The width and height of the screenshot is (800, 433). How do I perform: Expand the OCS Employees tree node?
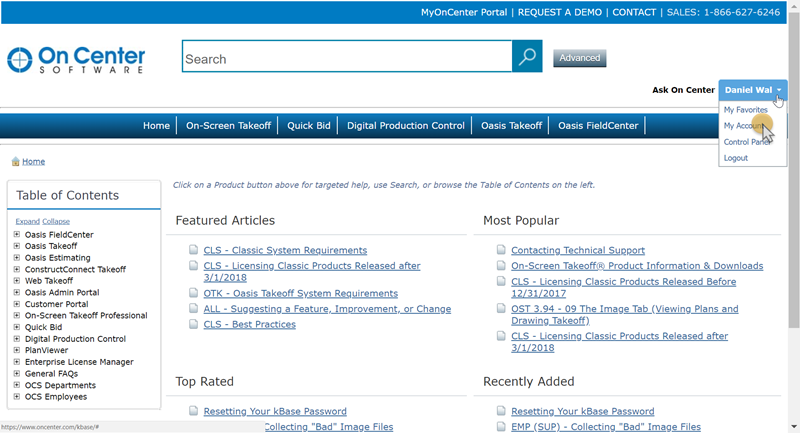tap(17, 396)
